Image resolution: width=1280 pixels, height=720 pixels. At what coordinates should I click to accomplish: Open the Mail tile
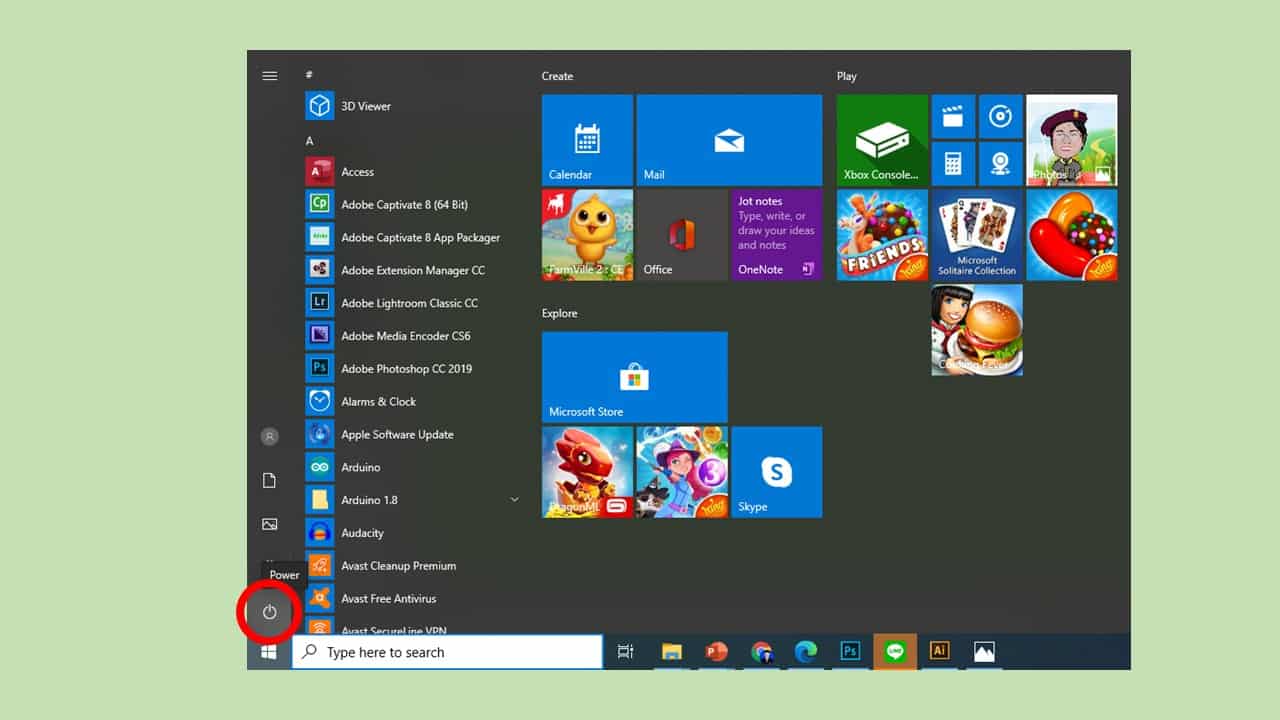click(x=729, y=140)
